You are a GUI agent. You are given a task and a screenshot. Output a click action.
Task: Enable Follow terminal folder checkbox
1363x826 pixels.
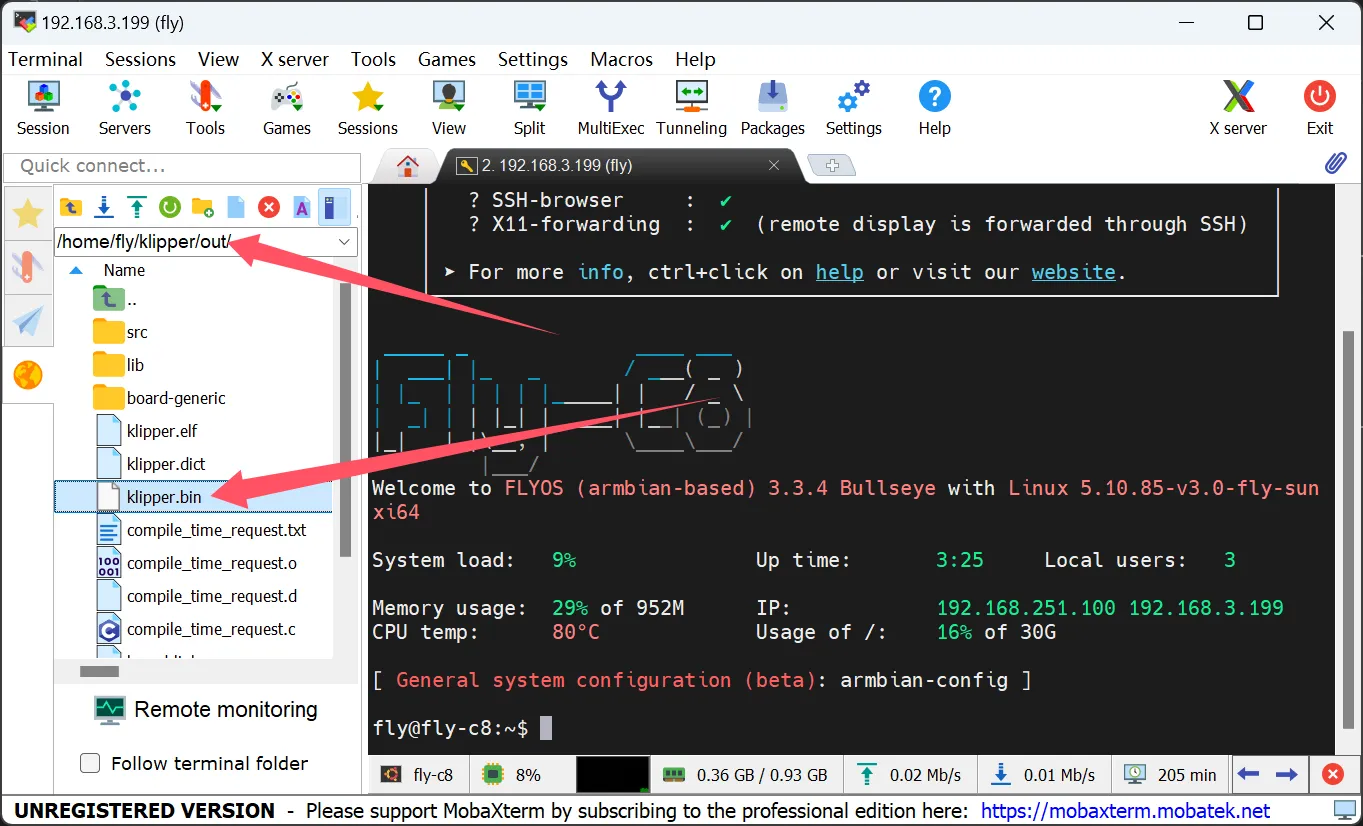tap(90, 763)
